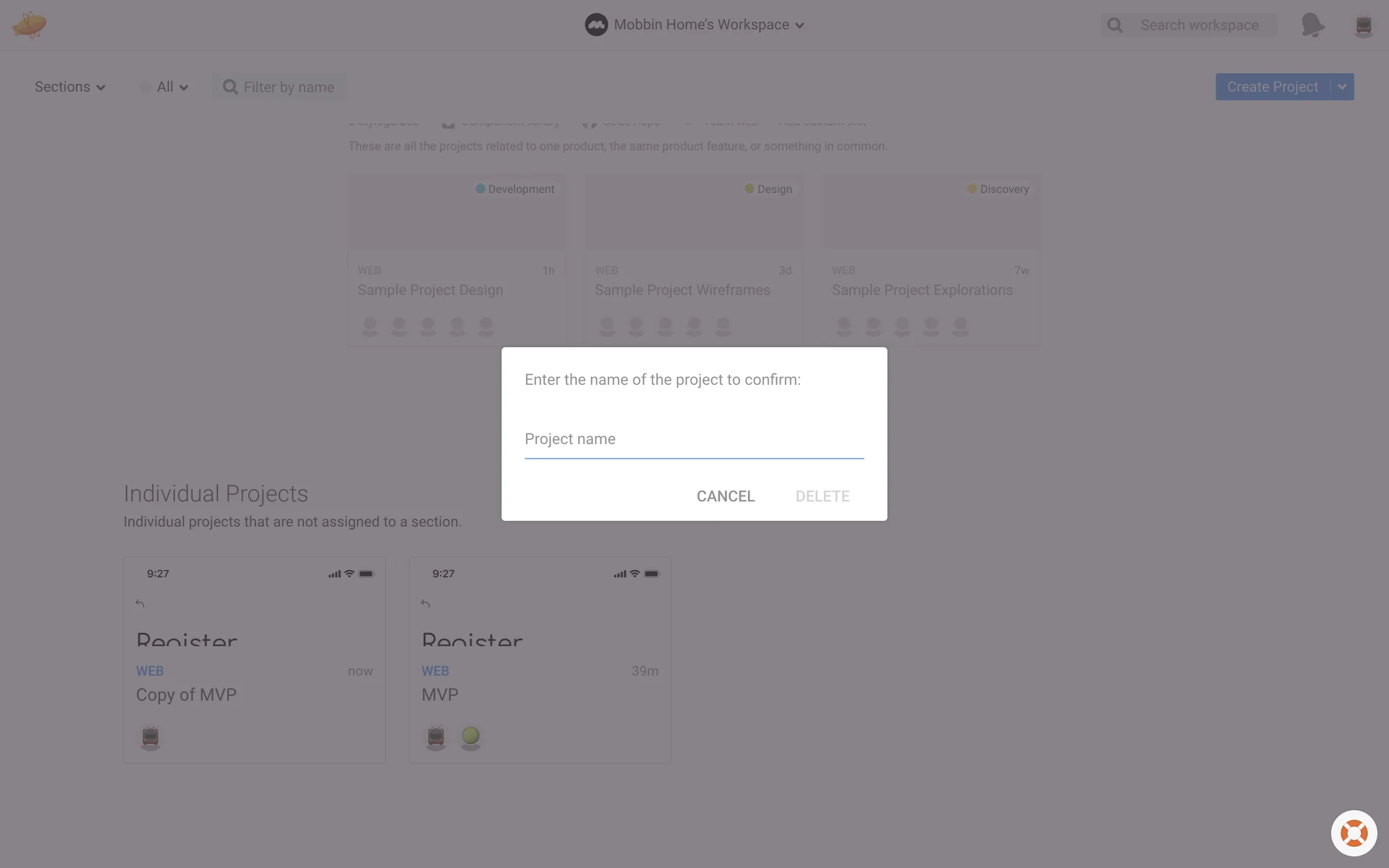This screenshot has width=1389, height=868.
Task: Open the notifications bell
Action: click(1312, 25)
